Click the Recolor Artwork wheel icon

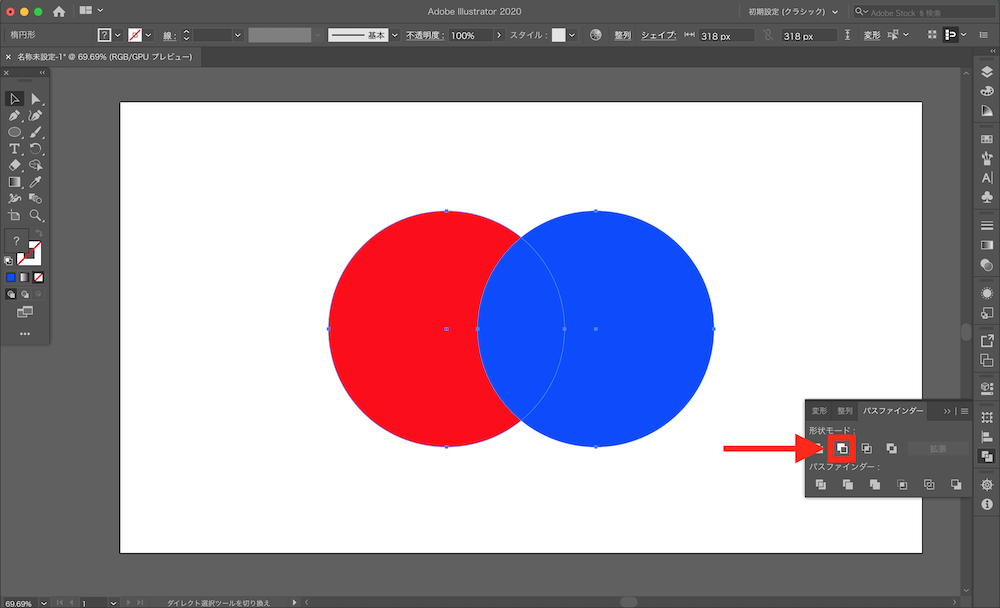[596, 35]
